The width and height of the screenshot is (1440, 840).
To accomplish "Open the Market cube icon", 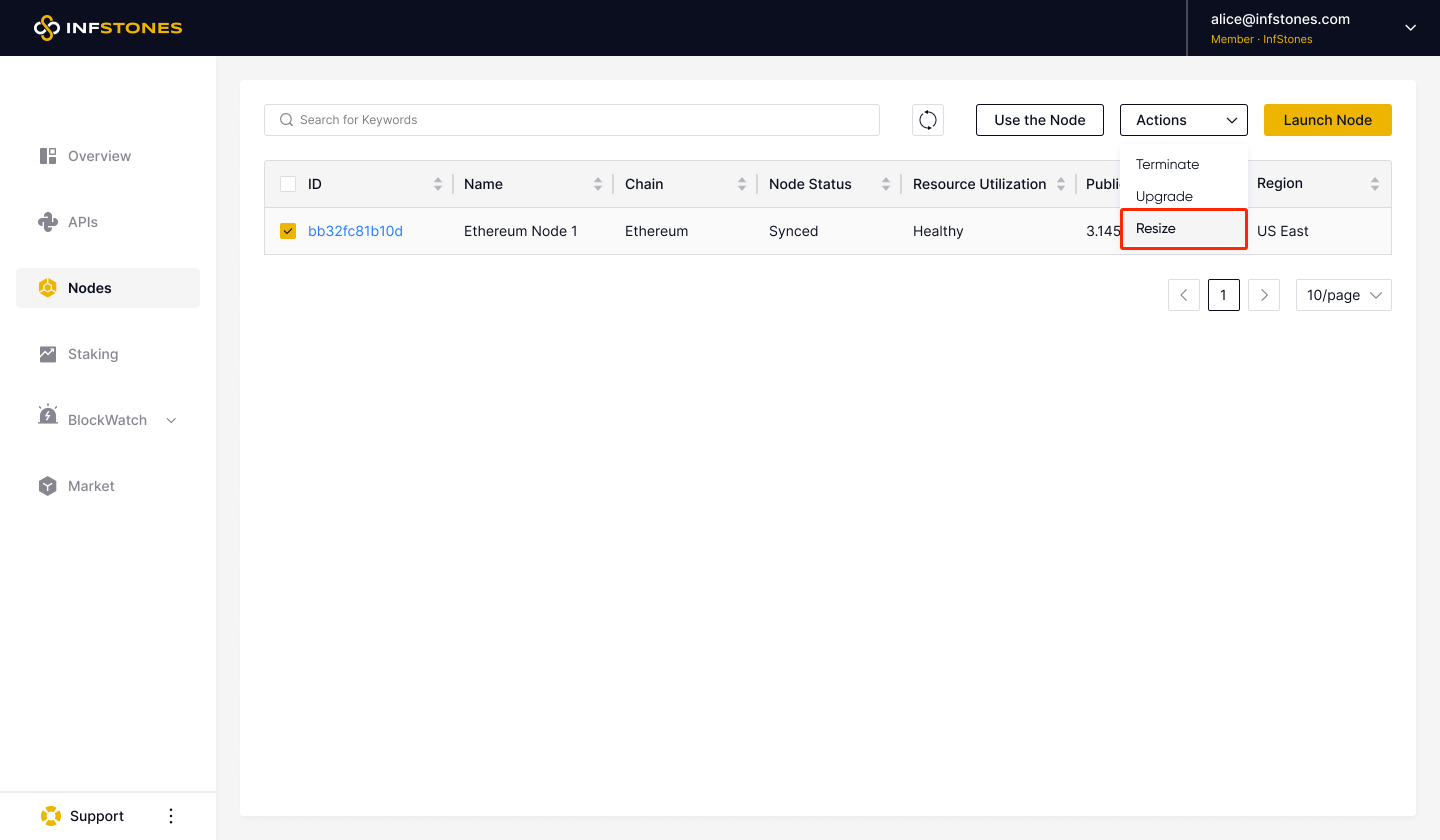I will click(48, 485).
